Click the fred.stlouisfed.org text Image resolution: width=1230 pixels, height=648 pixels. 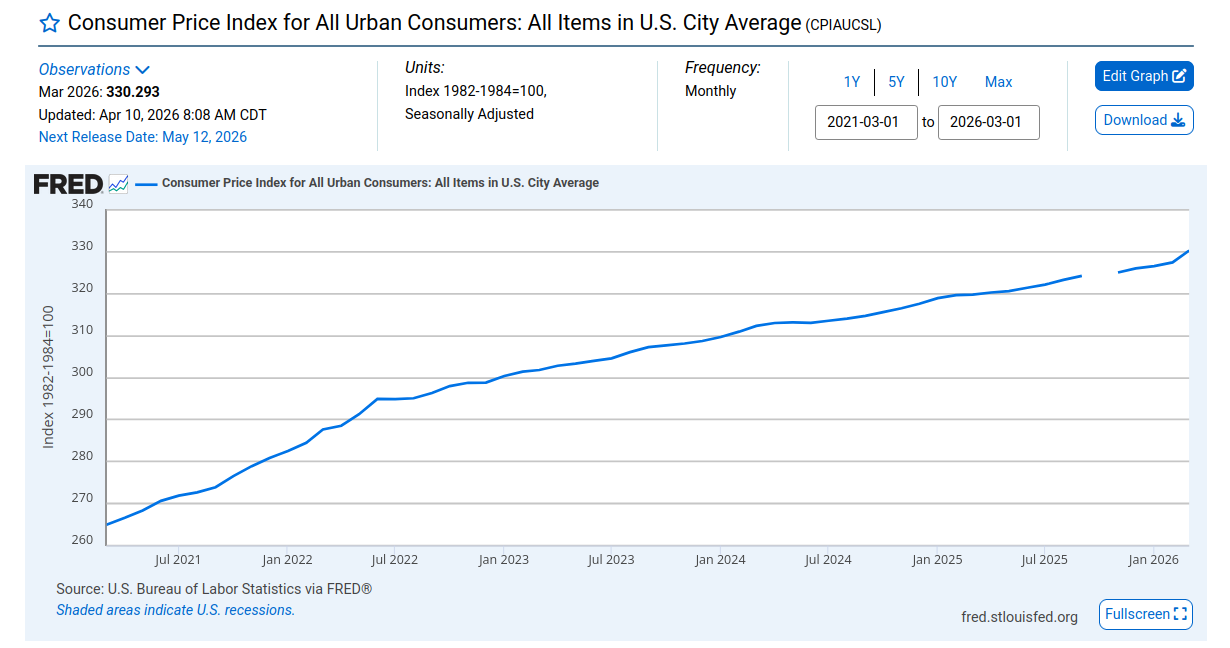pyautogui.click(x=1019, y=617)
